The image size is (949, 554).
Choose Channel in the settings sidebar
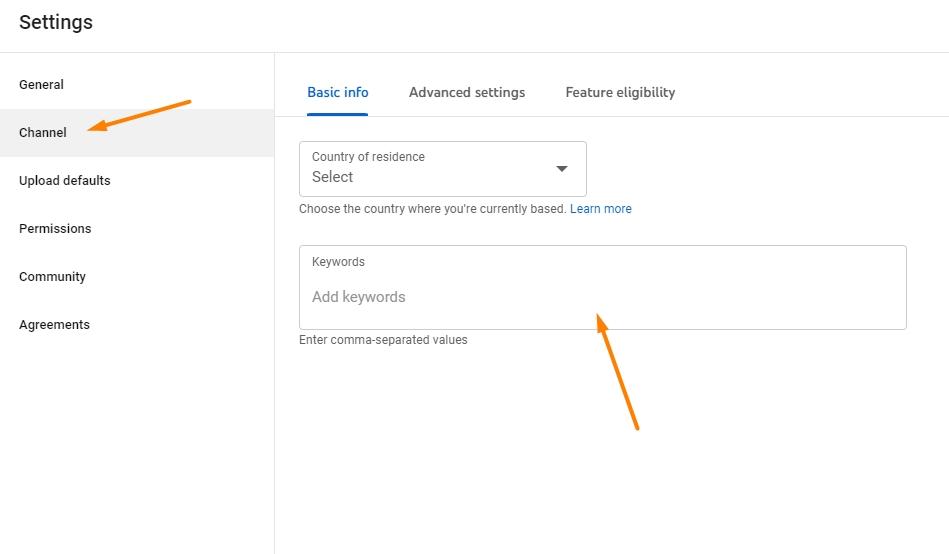tap(43, 133)
